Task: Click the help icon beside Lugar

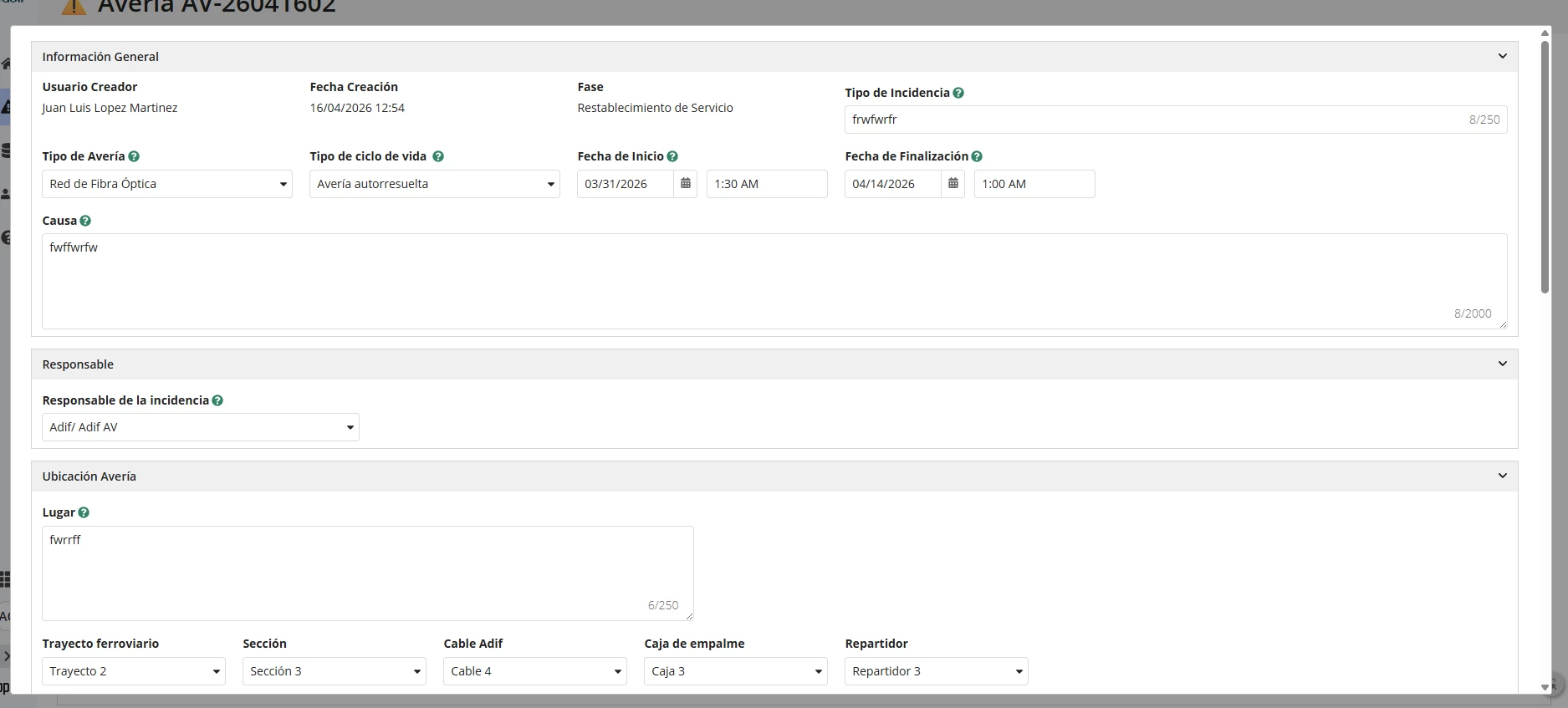Action: pos(84,512)
